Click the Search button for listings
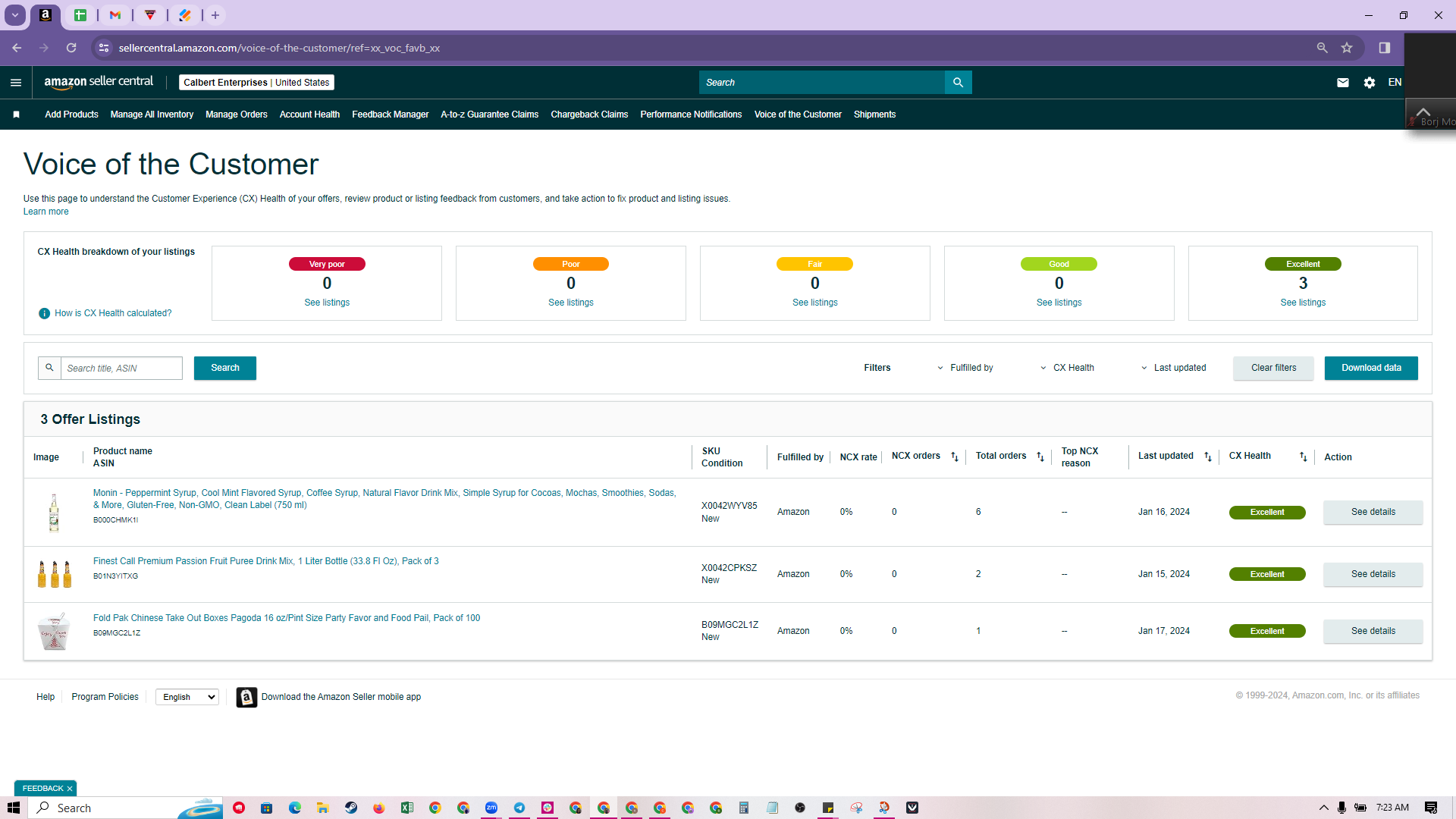1456x819 pixels. 225,368
